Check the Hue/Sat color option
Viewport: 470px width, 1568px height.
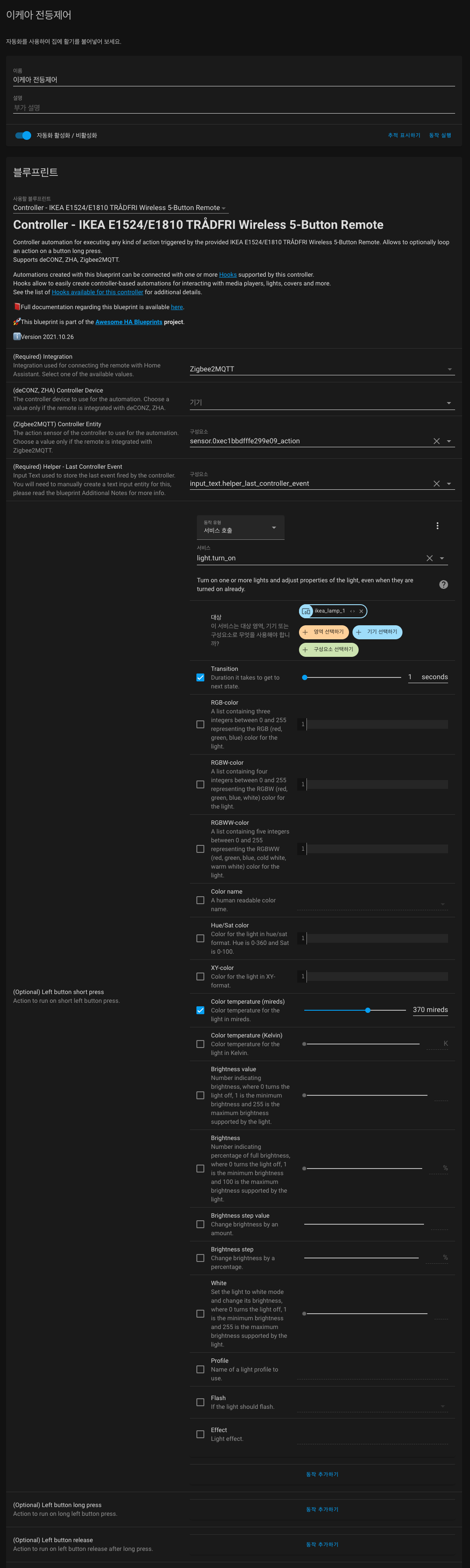200,939
